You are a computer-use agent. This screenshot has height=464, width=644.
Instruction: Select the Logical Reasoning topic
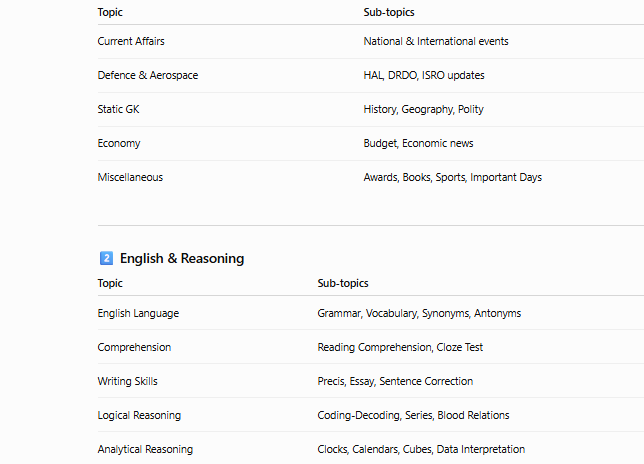click(x=139, y=416)
